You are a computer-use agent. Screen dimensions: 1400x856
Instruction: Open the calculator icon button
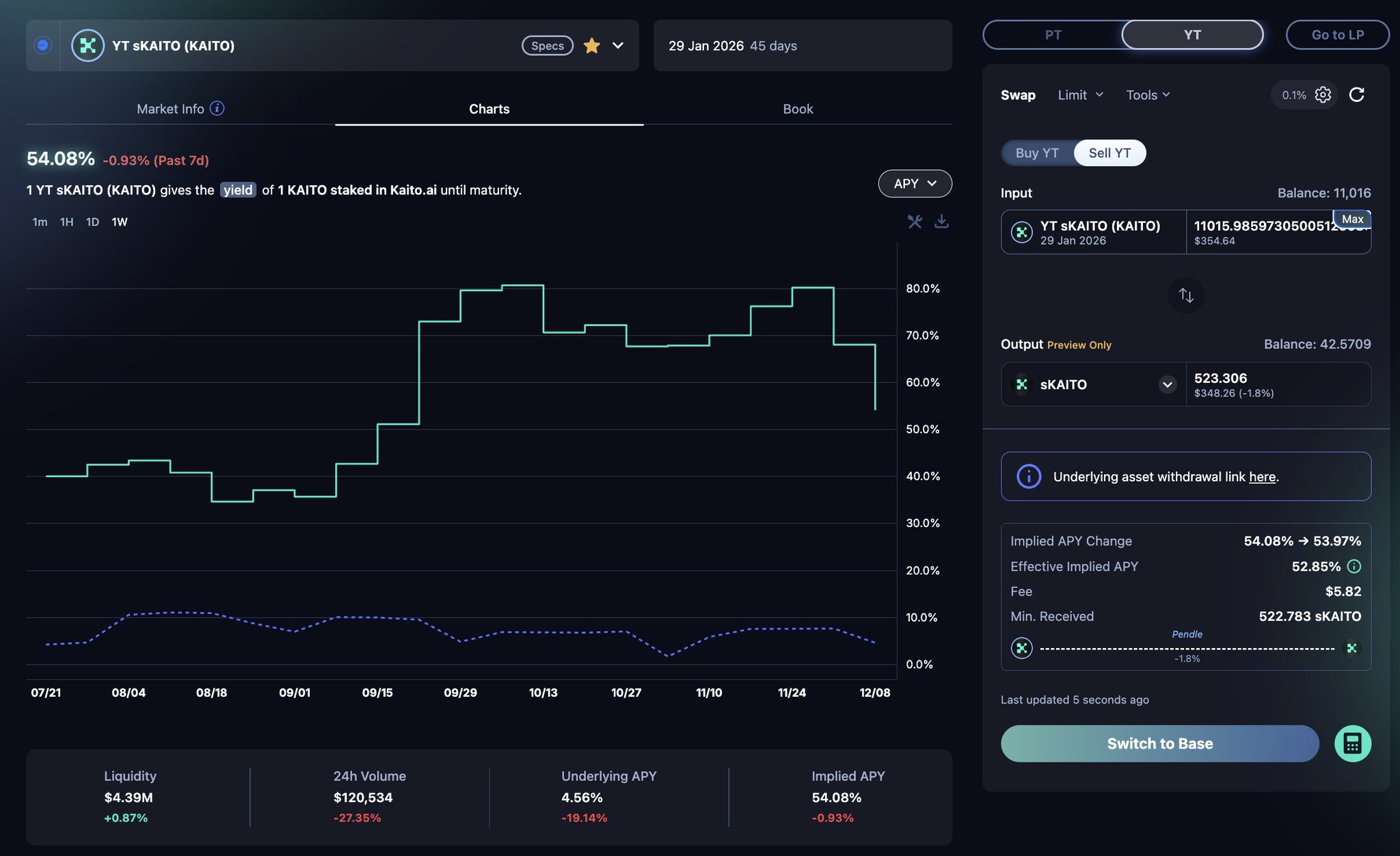(x=1352, y=744)
